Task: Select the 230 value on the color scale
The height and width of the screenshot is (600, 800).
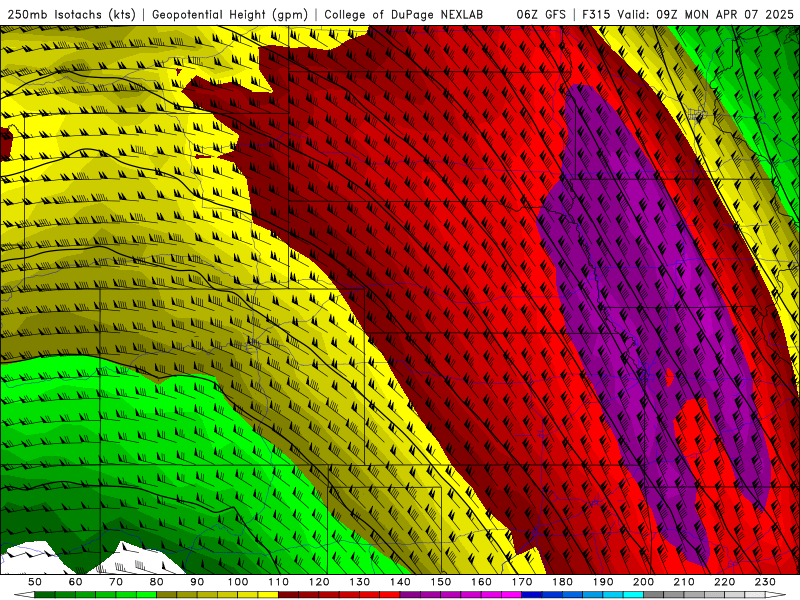Action: pos(765,582)
